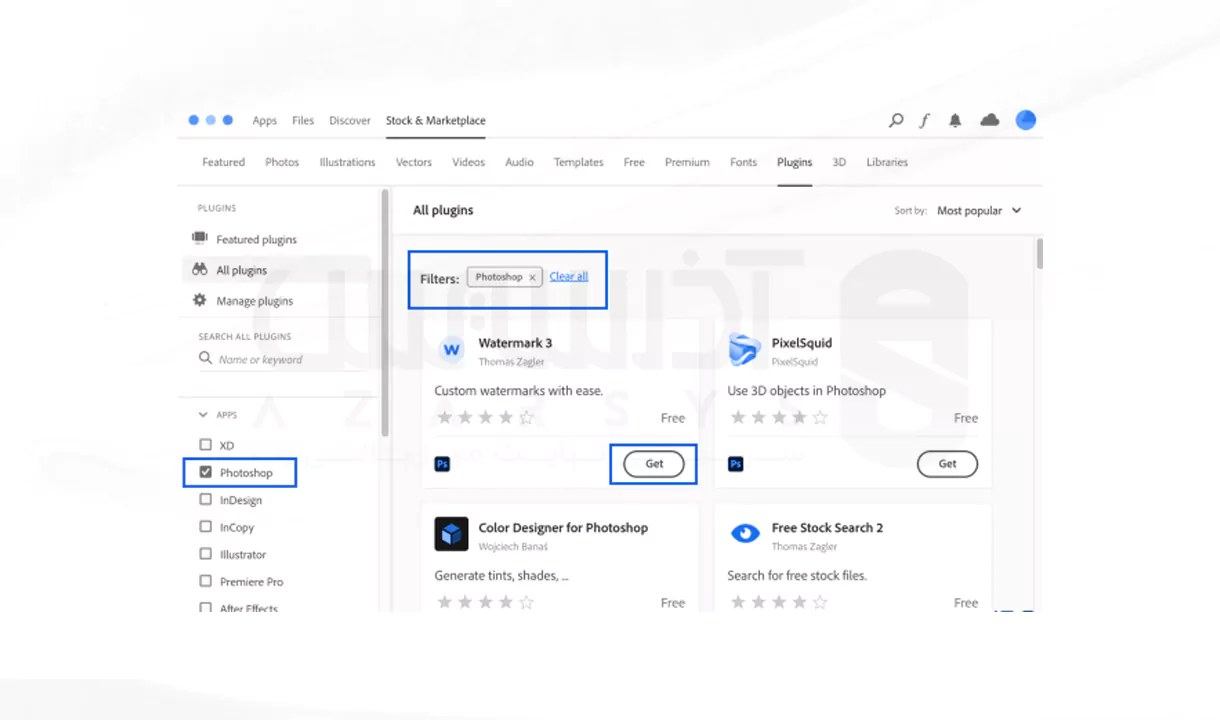Open the user profile avatar
Screen dimensions: 1220x720
pos(1025,120)
